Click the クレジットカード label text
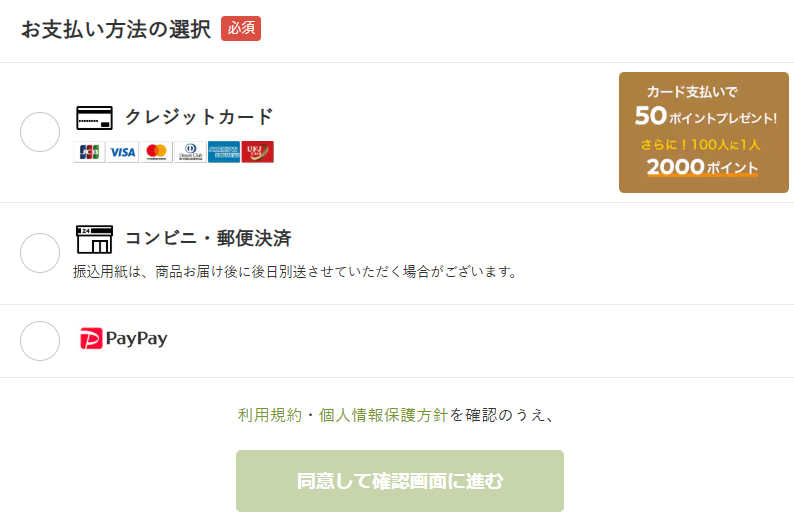 199,117
